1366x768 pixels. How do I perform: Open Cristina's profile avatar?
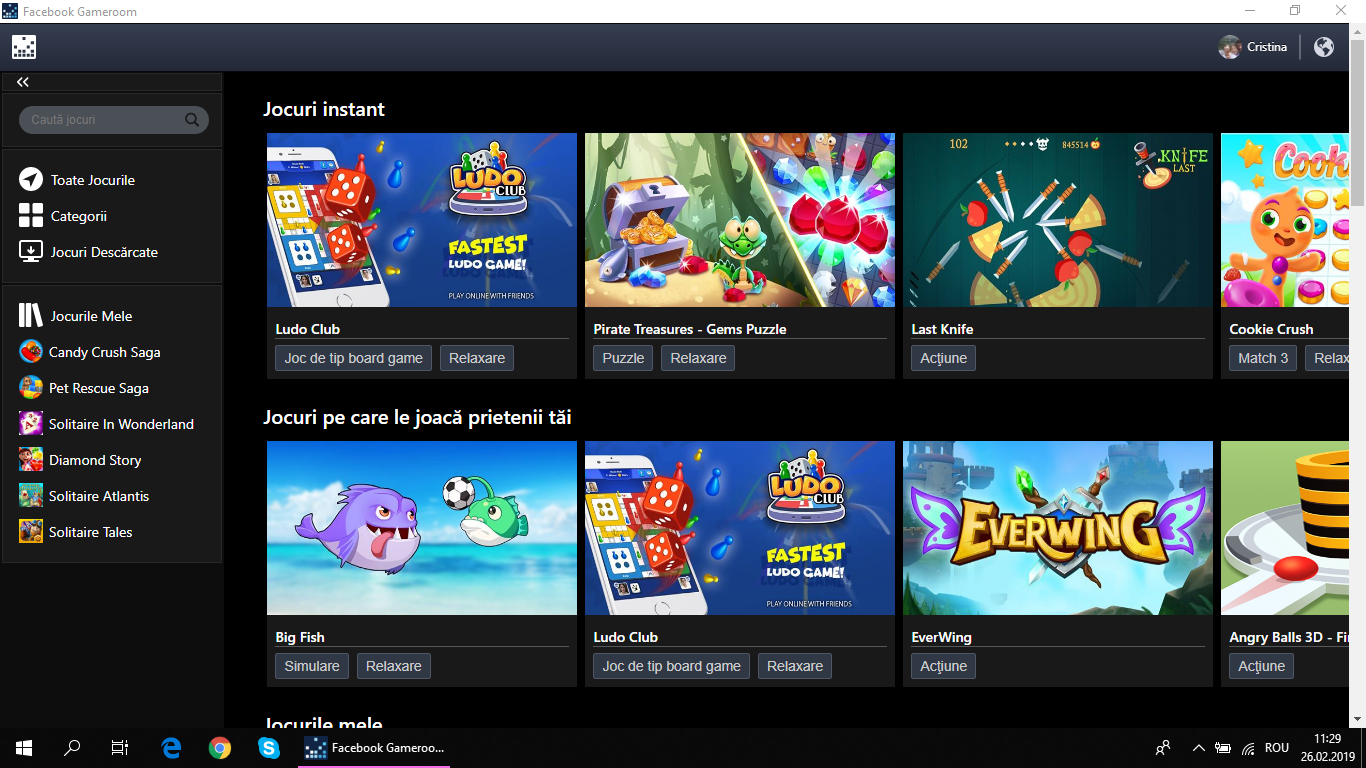point(1230,47)
